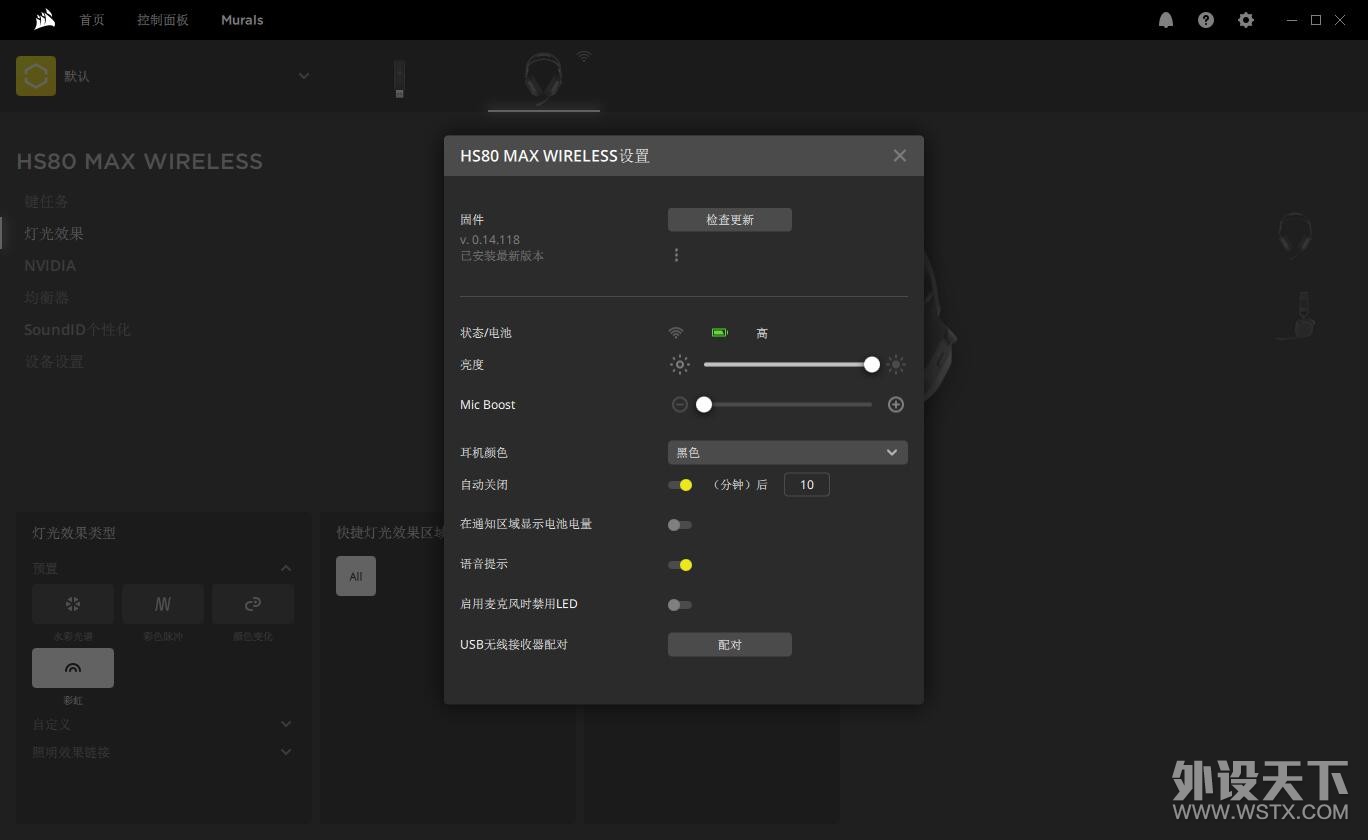The image size is (1368, 840).
Task: Click the Mic Boost slider handle
Action: point(704,405)
